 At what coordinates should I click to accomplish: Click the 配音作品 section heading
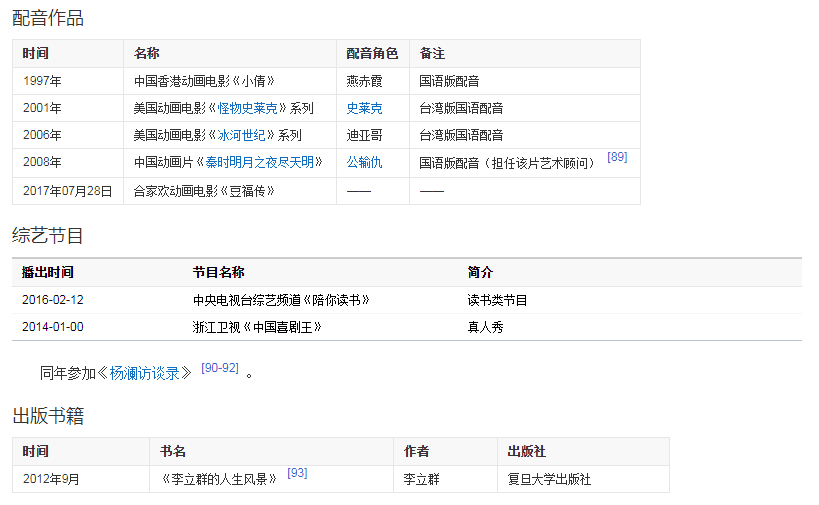[x=48, y=18]
